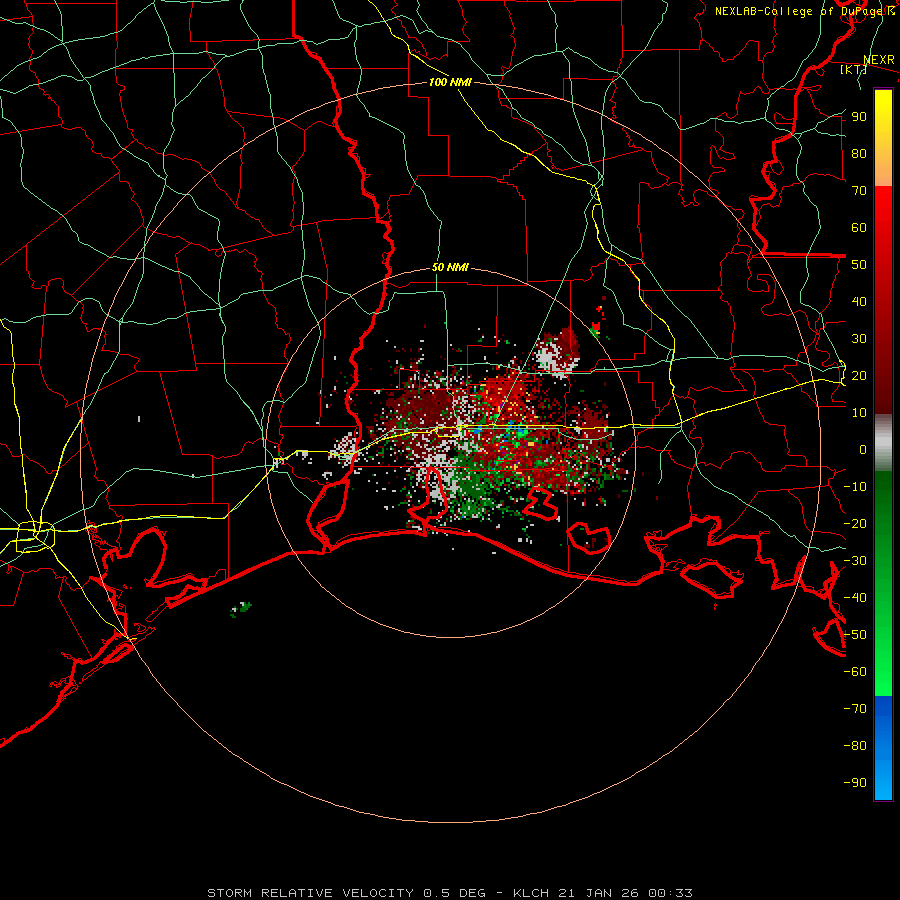The width and height of the screenshot is (900, 900).
Task: Click the "90" value on the velocity scale
Action: coord(859,117)
